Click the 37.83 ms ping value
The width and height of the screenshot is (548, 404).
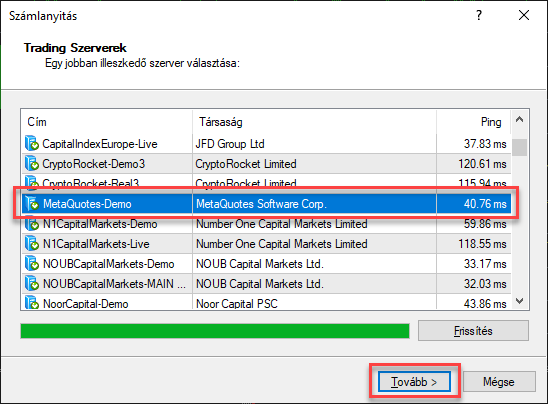click(x=485, y=144)
